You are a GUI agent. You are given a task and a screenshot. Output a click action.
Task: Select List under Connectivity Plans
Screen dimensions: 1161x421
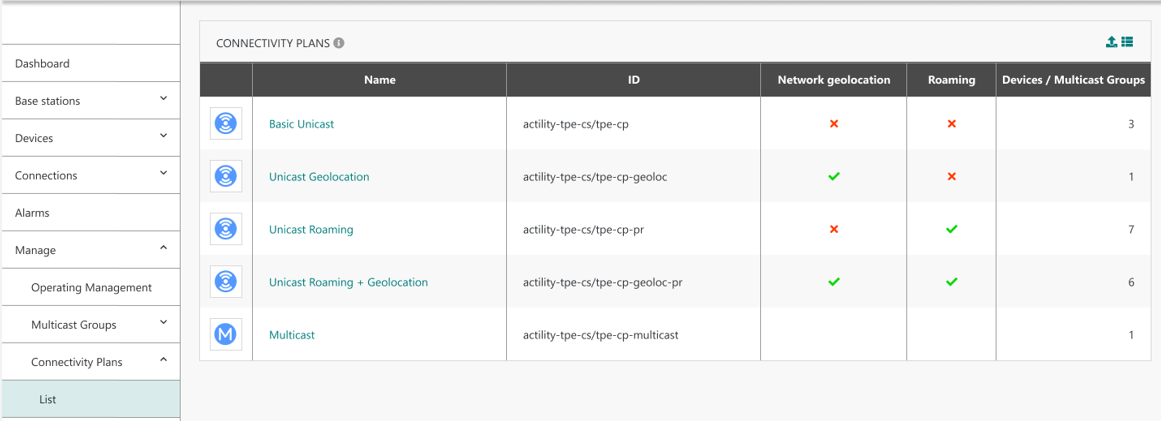click(48, 400)
